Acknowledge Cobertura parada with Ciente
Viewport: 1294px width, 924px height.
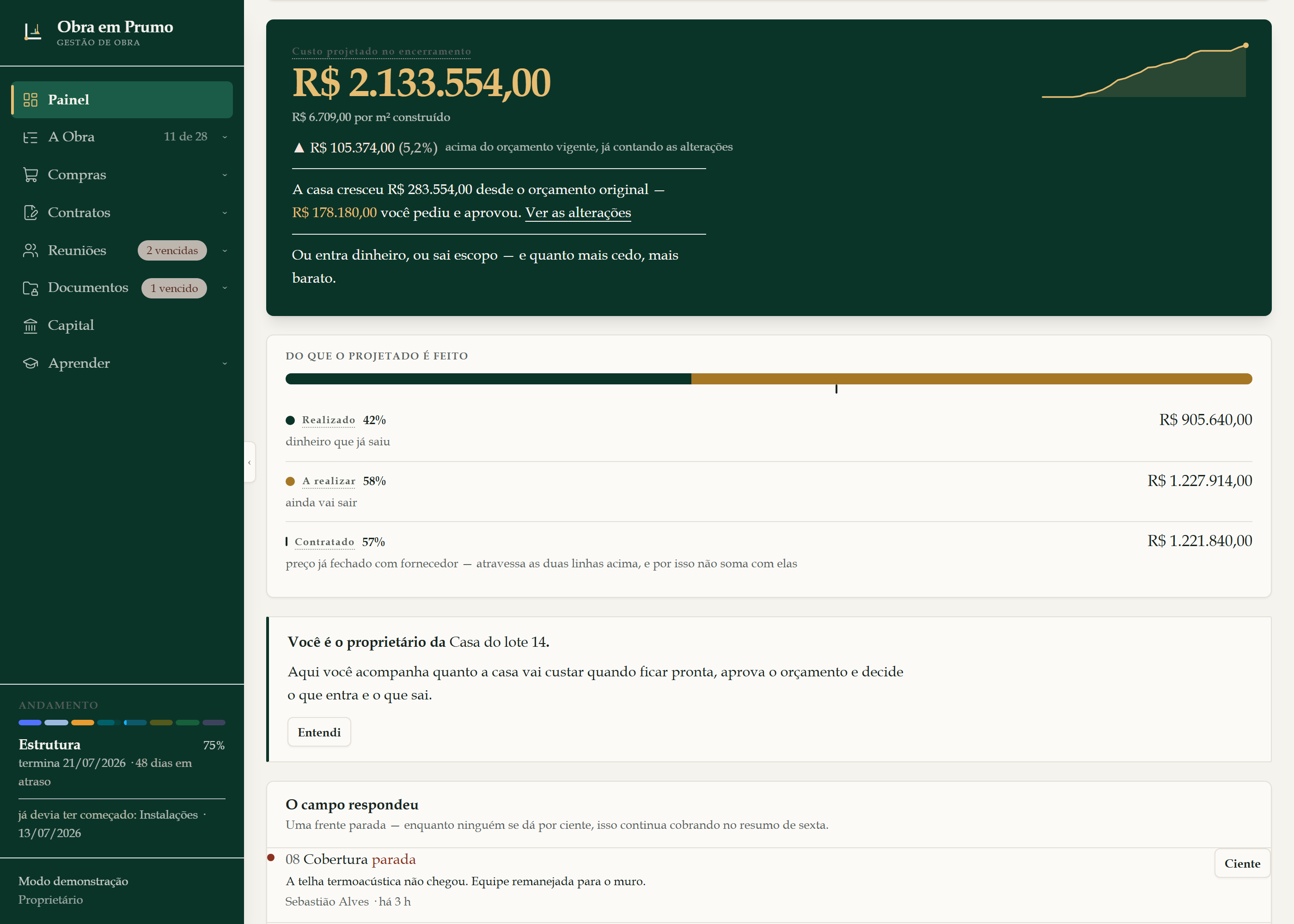coord(1242,863)
